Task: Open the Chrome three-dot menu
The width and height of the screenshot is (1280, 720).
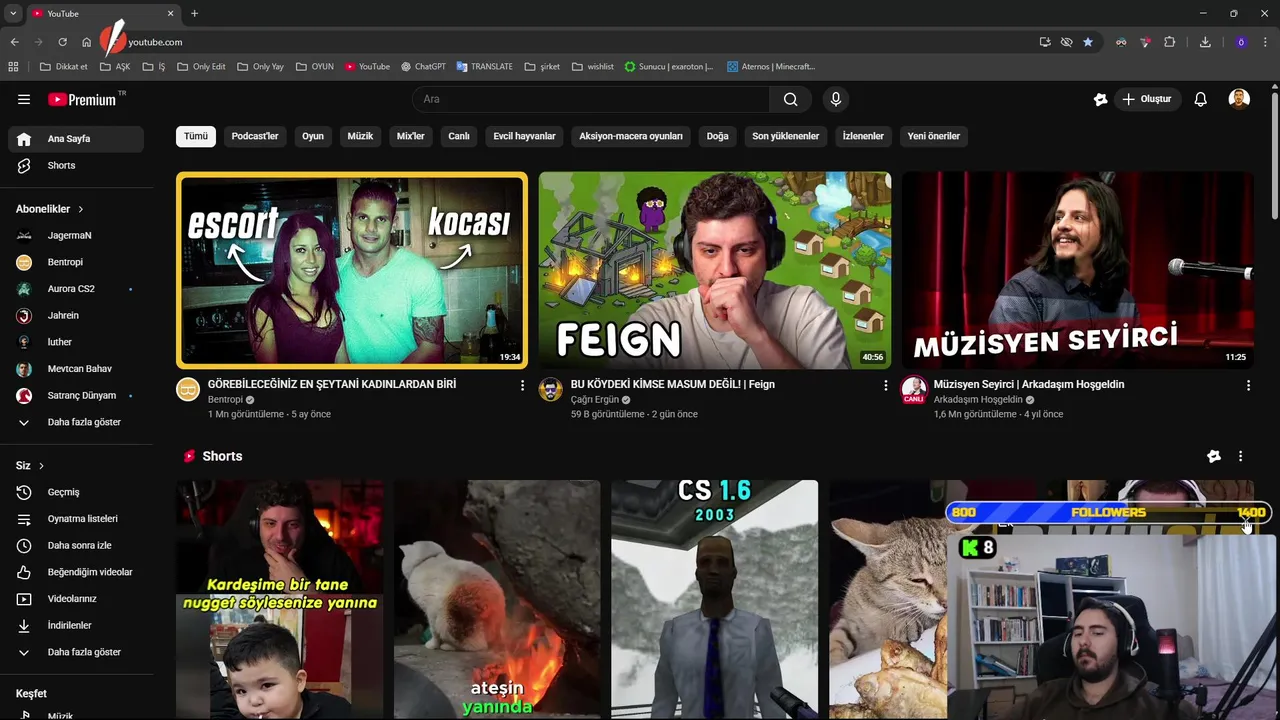Action: tap(1266, 42)
